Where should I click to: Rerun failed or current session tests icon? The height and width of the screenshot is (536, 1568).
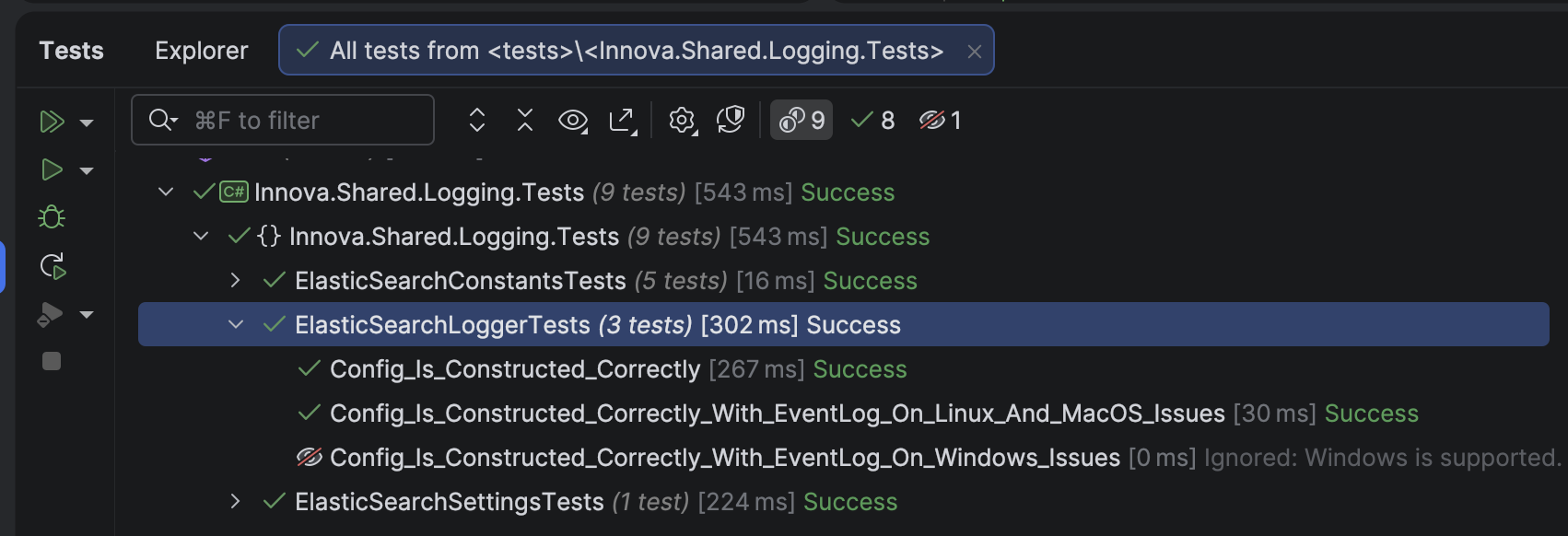click(x=53, y=266)
